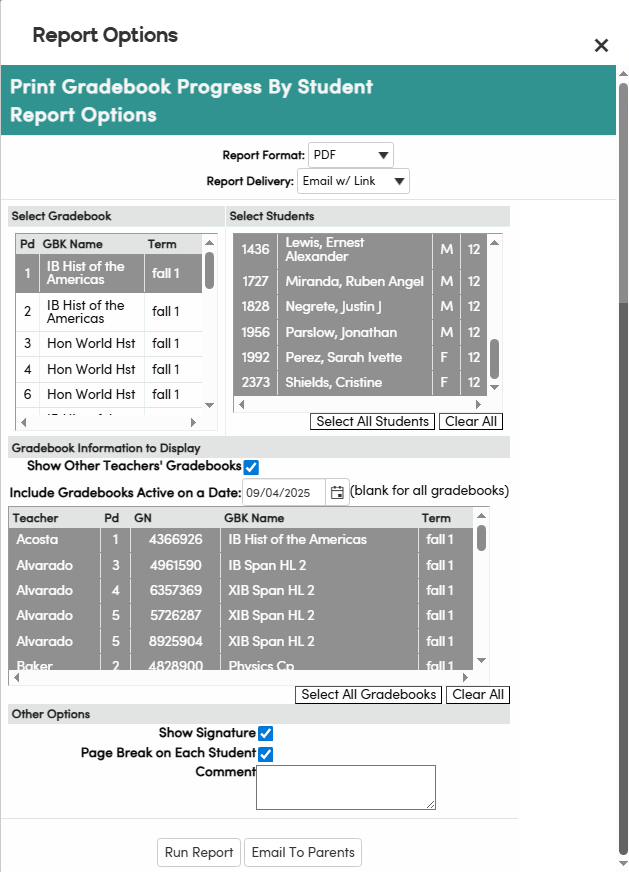The width and height of the screenshot is (629, 872).
Task: Click Clear All under the students list
Action: click(x=471, y=422)
